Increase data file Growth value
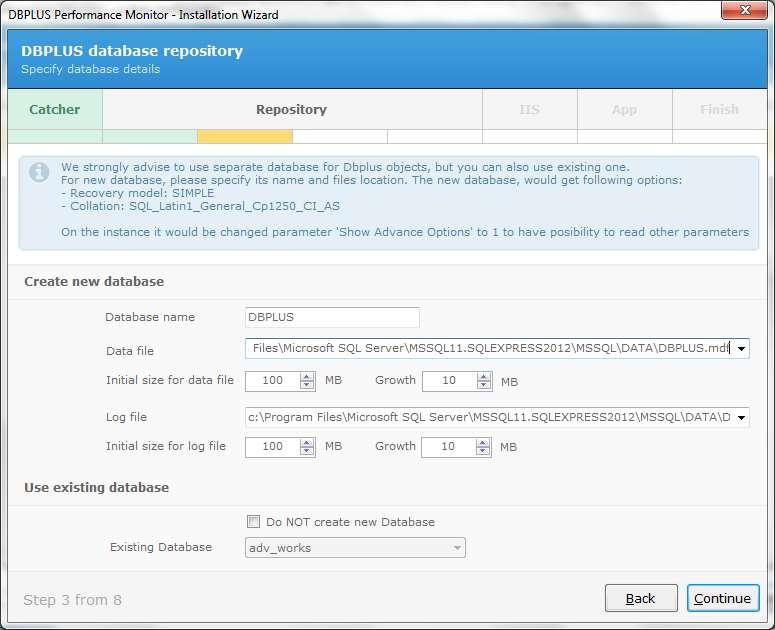The height and width of the screenshot is (630, 775). click(x=484, y=377)
